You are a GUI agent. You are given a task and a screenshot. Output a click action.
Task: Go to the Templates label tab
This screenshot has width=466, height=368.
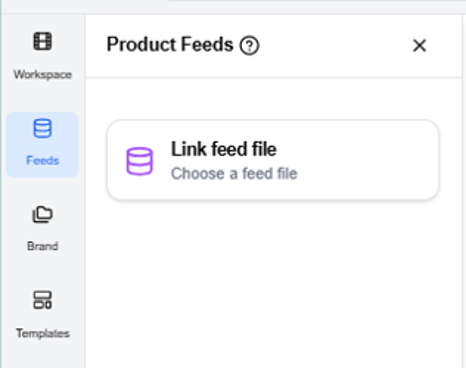[x=43, y=333]
